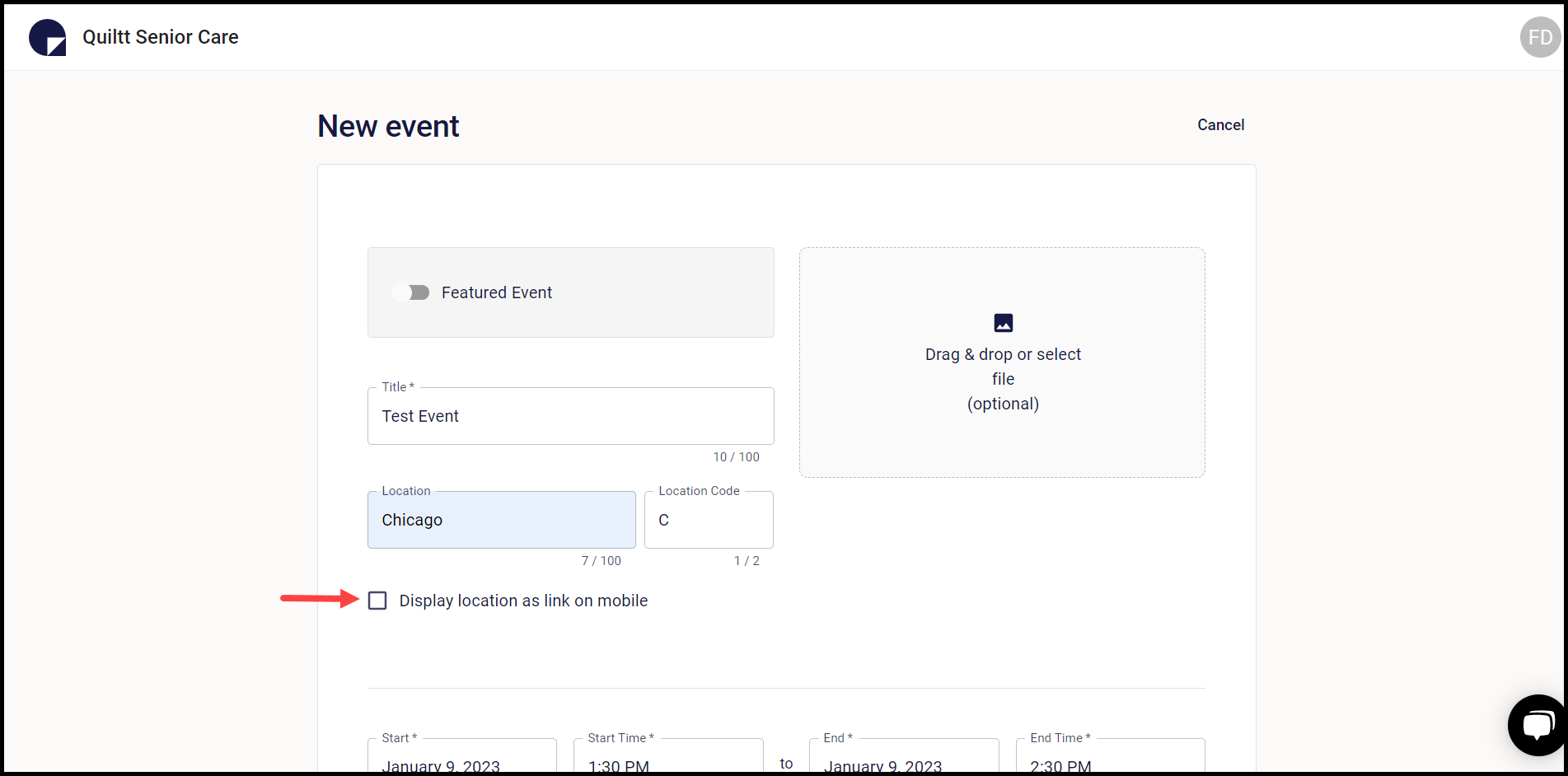
Task: Click the Quiltt Senior Care brand name
Action: click(161, 36)
